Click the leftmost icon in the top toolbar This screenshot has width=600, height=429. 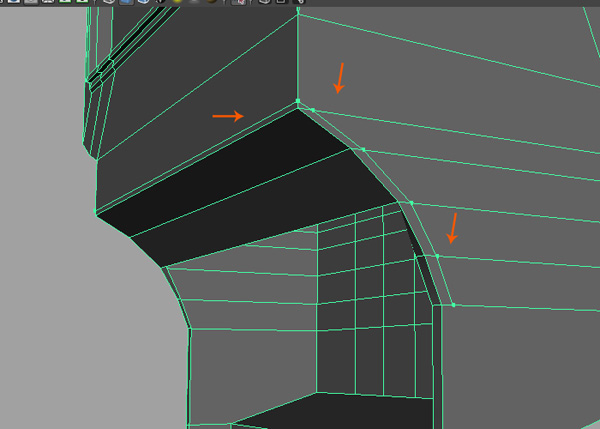click(6, 3)
